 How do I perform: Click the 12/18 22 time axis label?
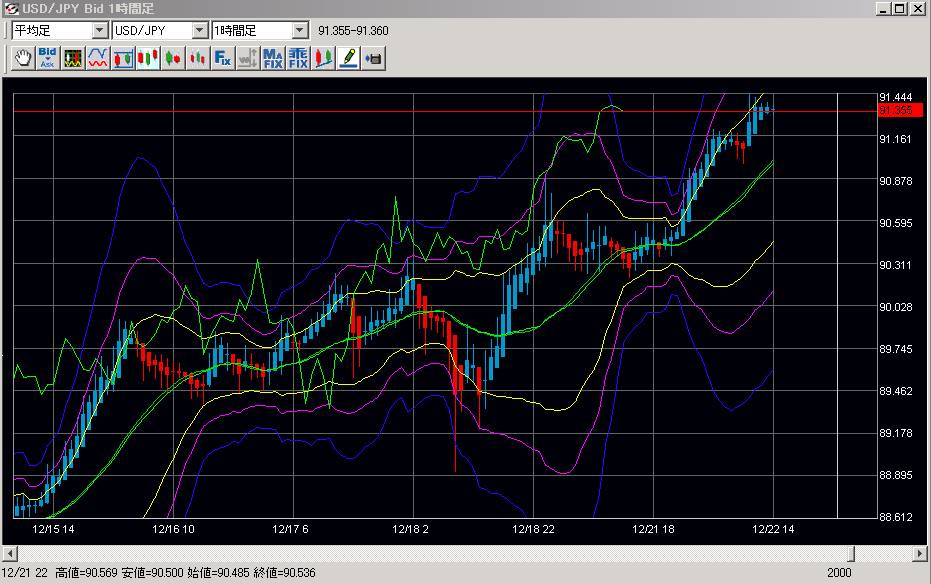click(533, 529)
